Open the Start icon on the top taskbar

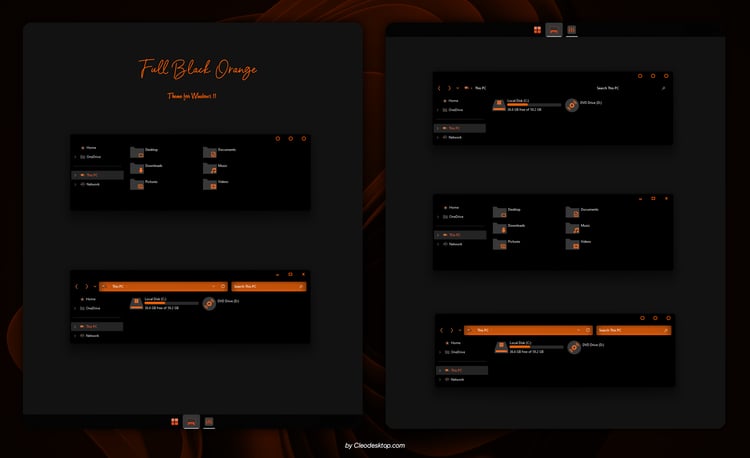pyautogui.click(x=537, y=30)
